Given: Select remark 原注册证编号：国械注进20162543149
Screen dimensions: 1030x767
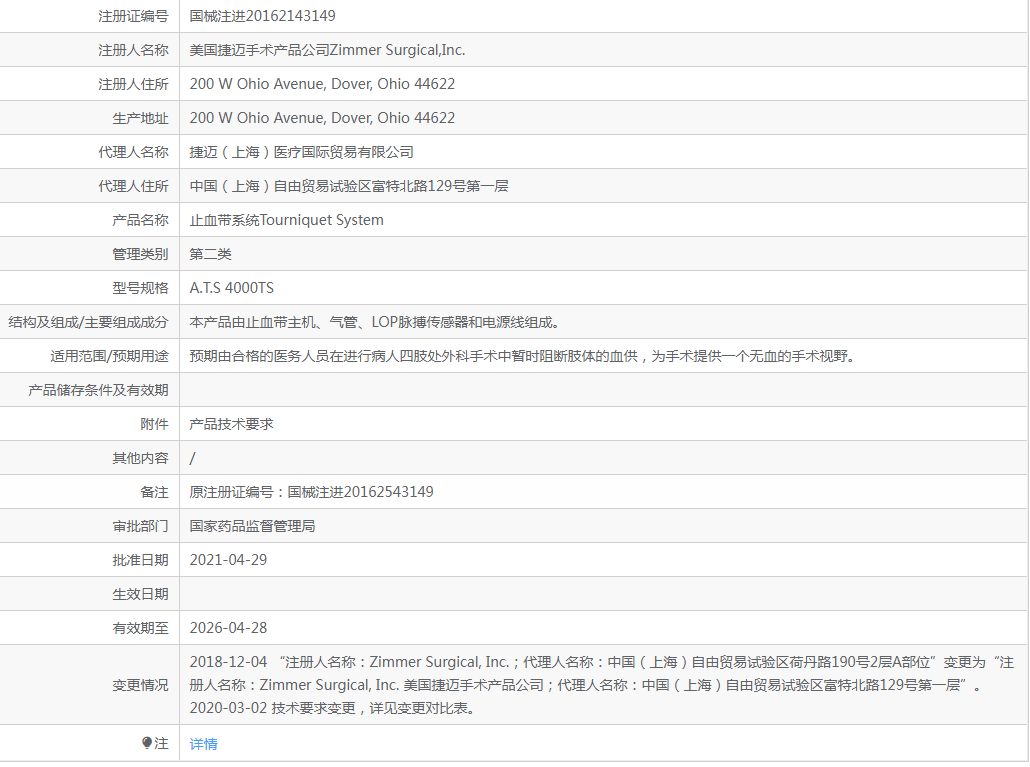Looking at the screenshot, I should (x=311, y=492).
